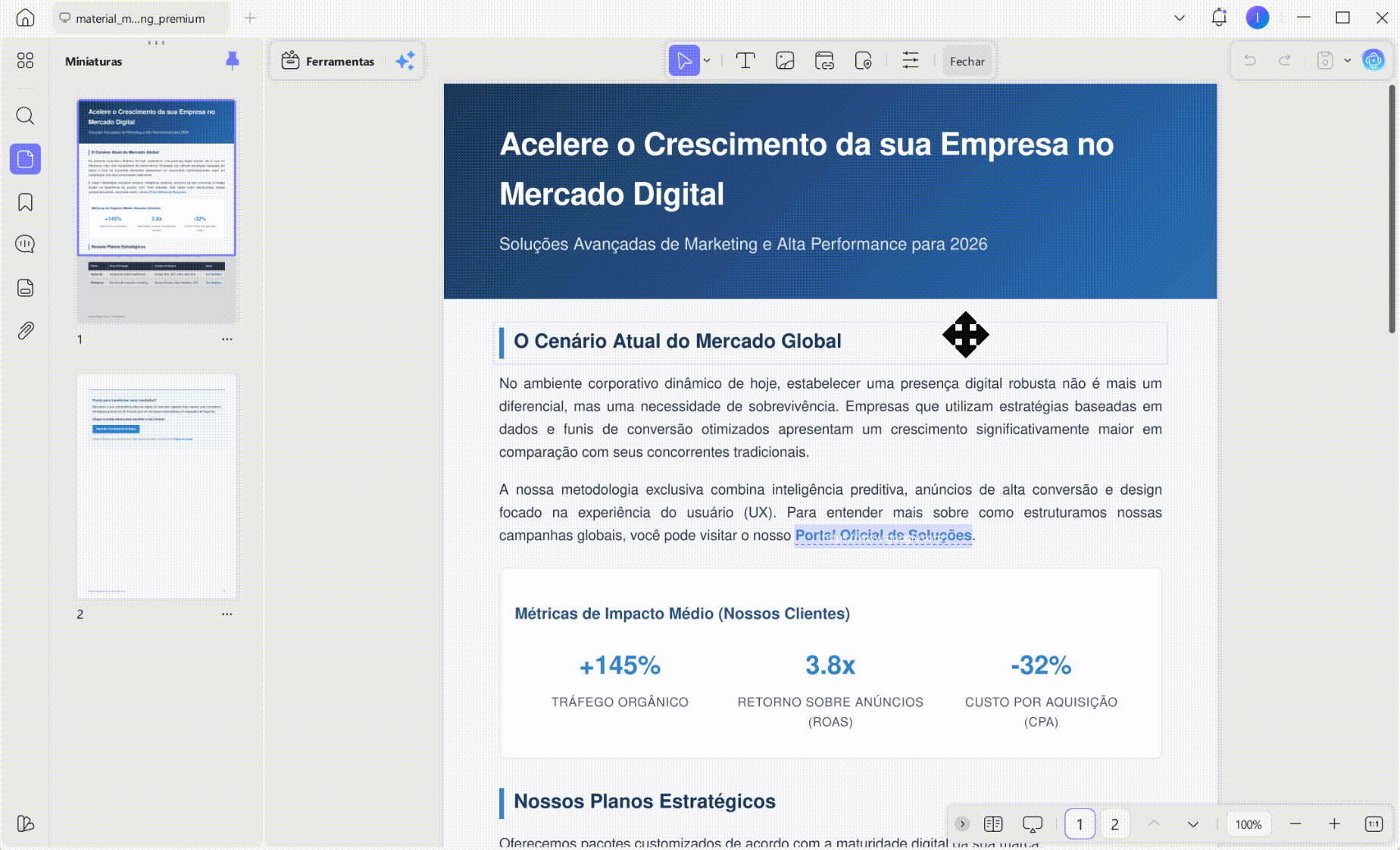Screen dimensions: 1400x850
Task: Click the Miniaturas panel drag handle dots
Action: pos(156,42)
